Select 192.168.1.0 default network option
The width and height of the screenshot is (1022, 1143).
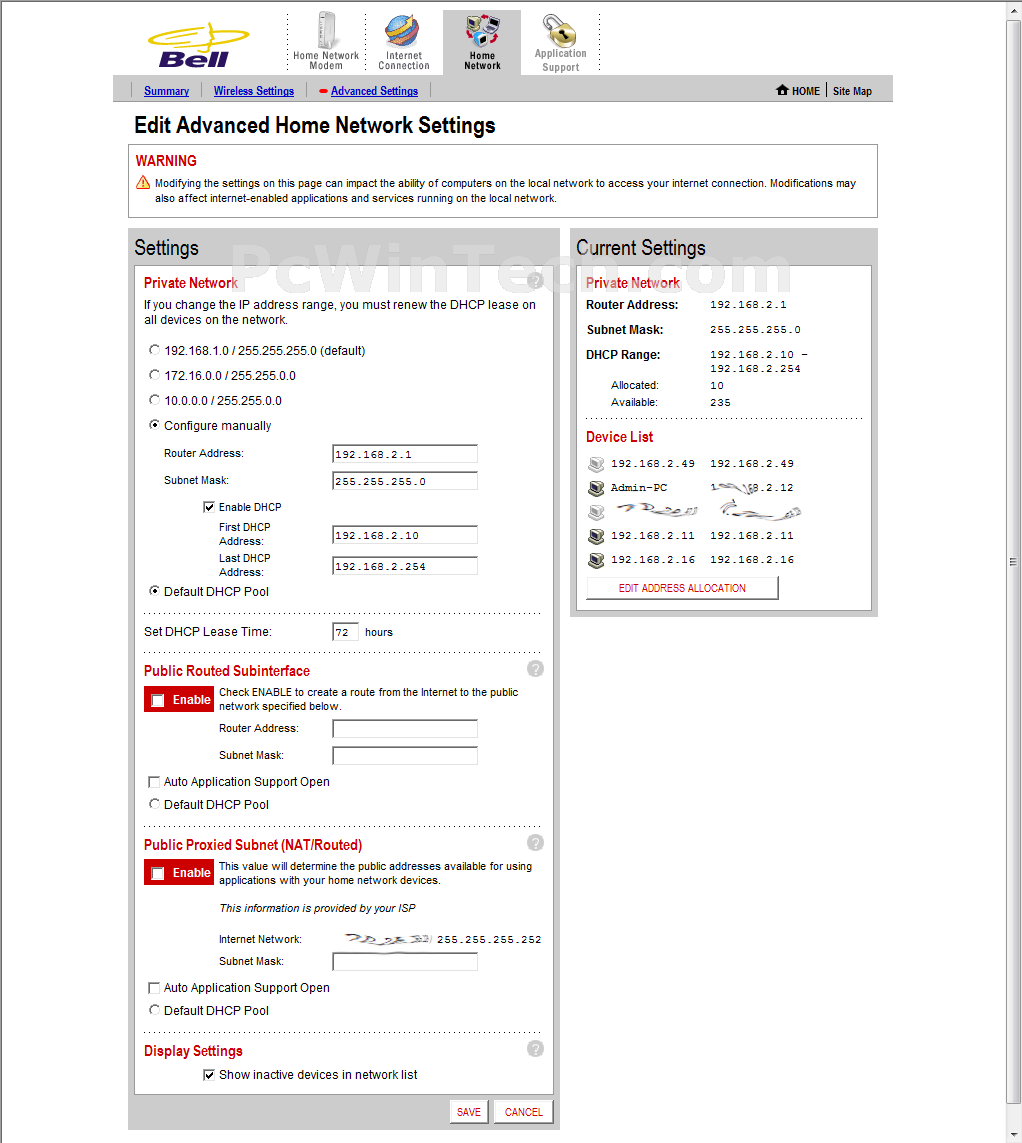pos(154,350)
